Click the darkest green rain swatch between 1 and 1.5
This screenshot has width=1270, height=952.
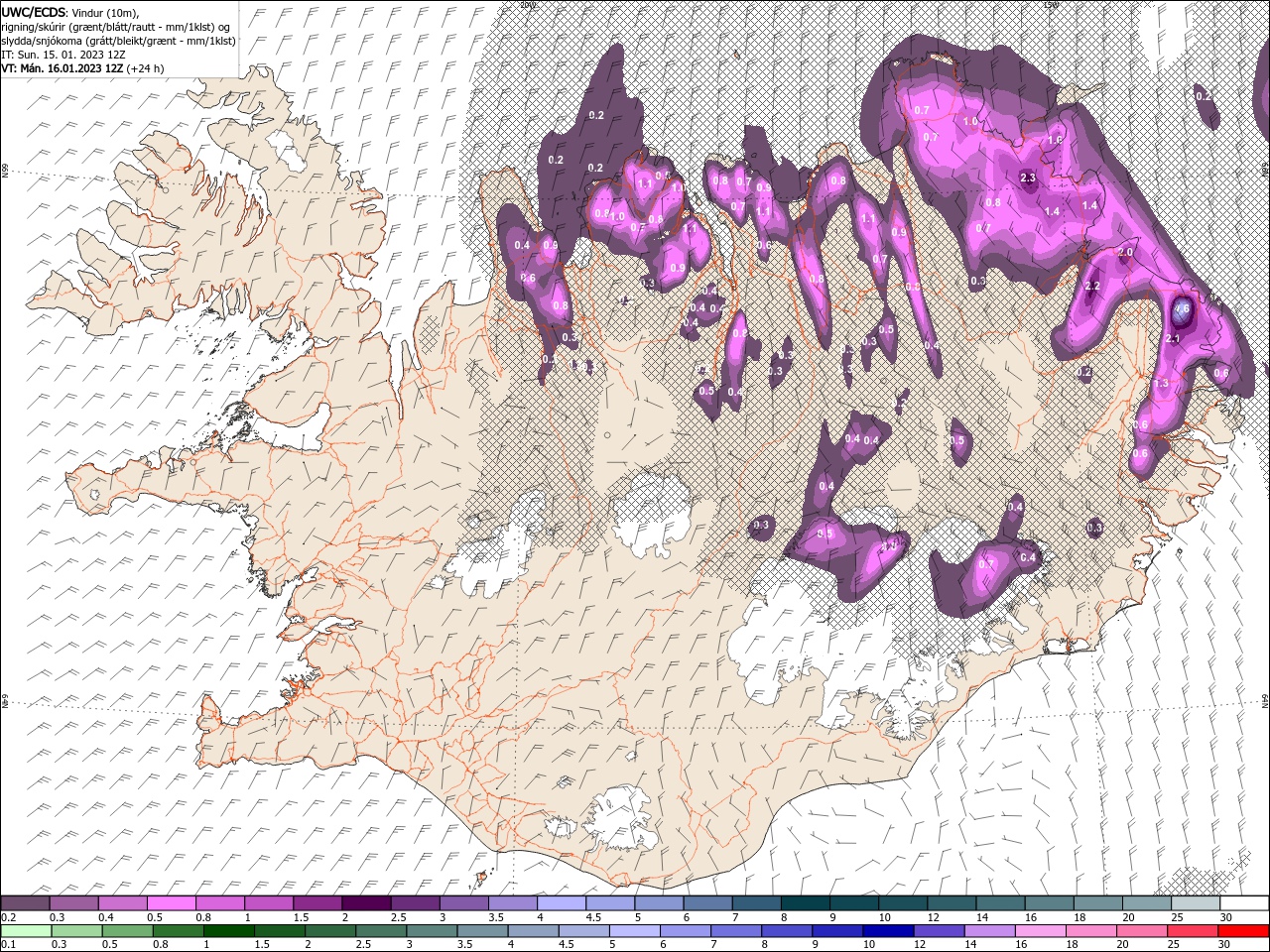click(228, 930)
